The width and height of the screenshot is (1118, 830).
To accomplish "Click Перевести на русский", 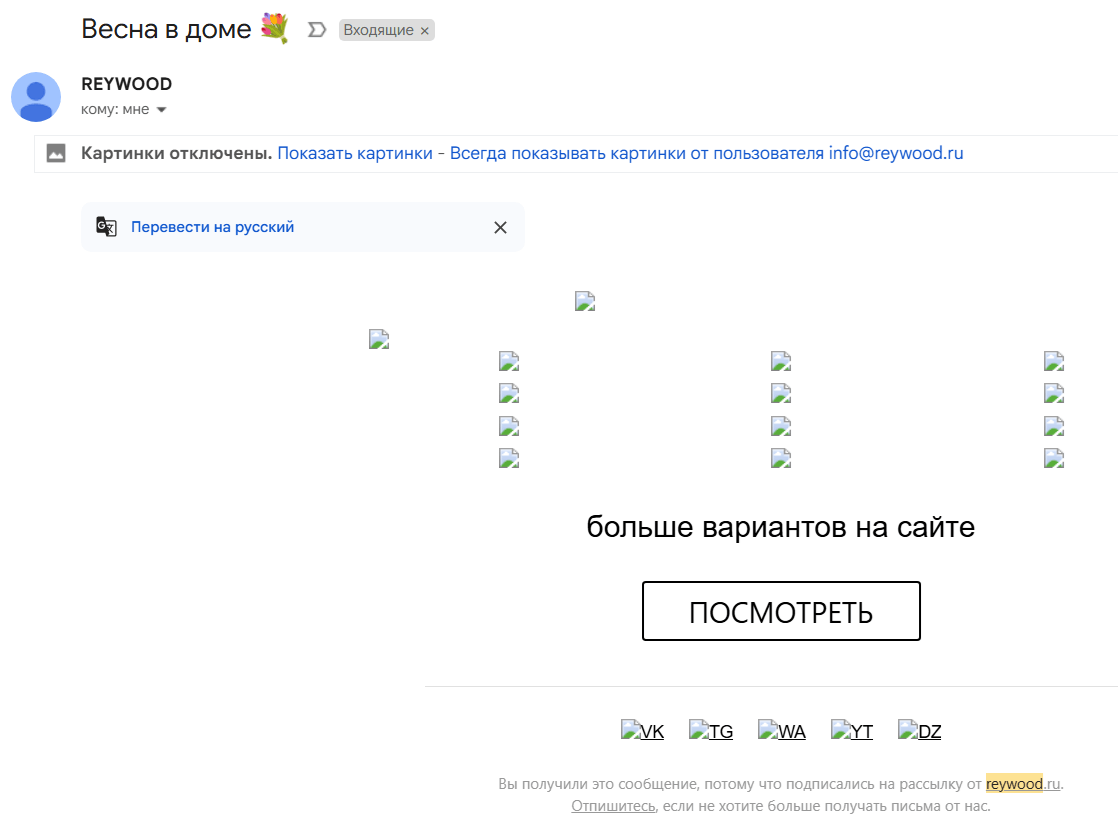I will 212,227.
